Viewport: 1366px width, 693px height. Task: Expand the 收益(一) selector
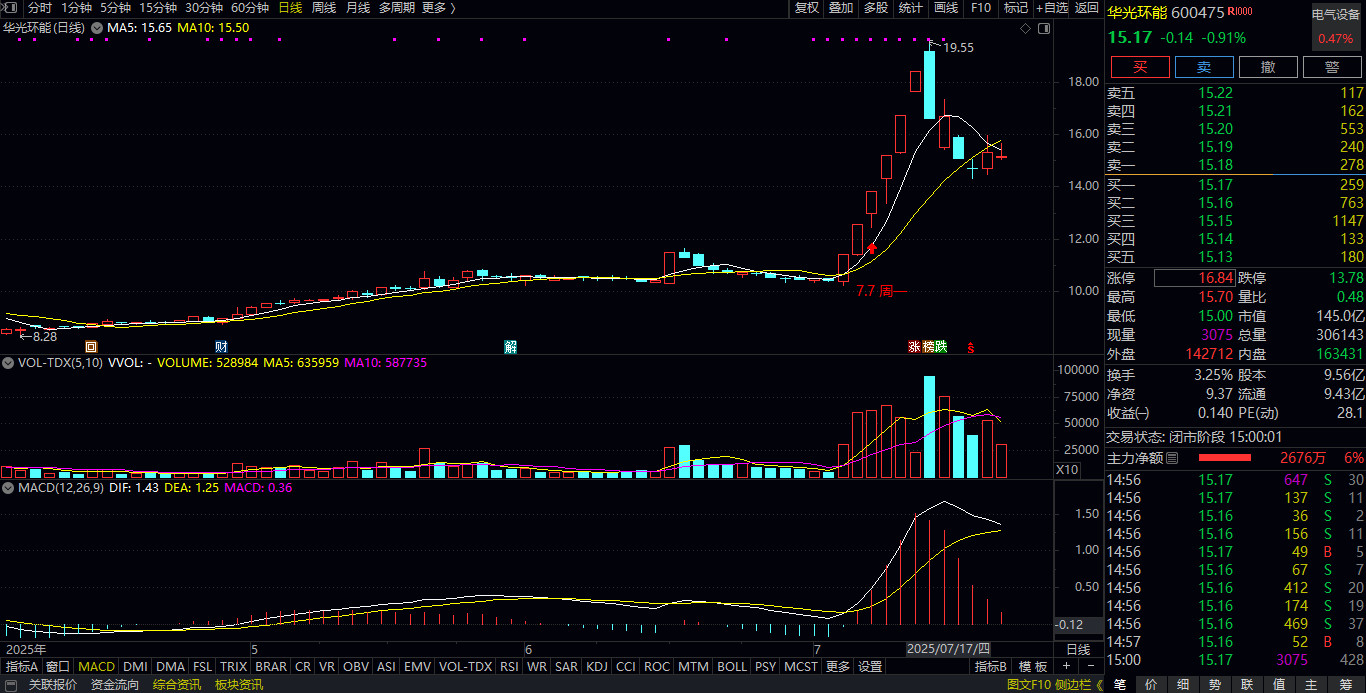pyautogui.click(x=1128, y=413)
